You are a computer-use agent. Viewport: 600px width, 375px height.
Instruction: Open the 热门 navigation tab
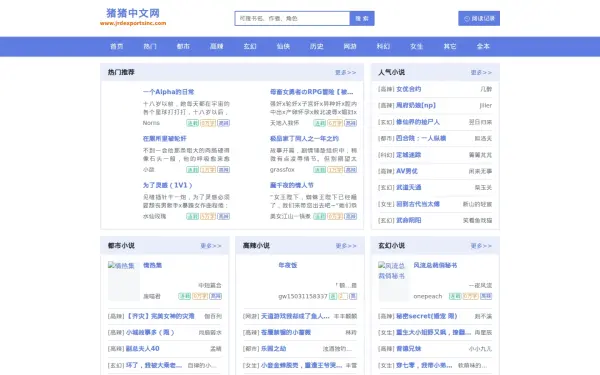(x=150, y=46)
